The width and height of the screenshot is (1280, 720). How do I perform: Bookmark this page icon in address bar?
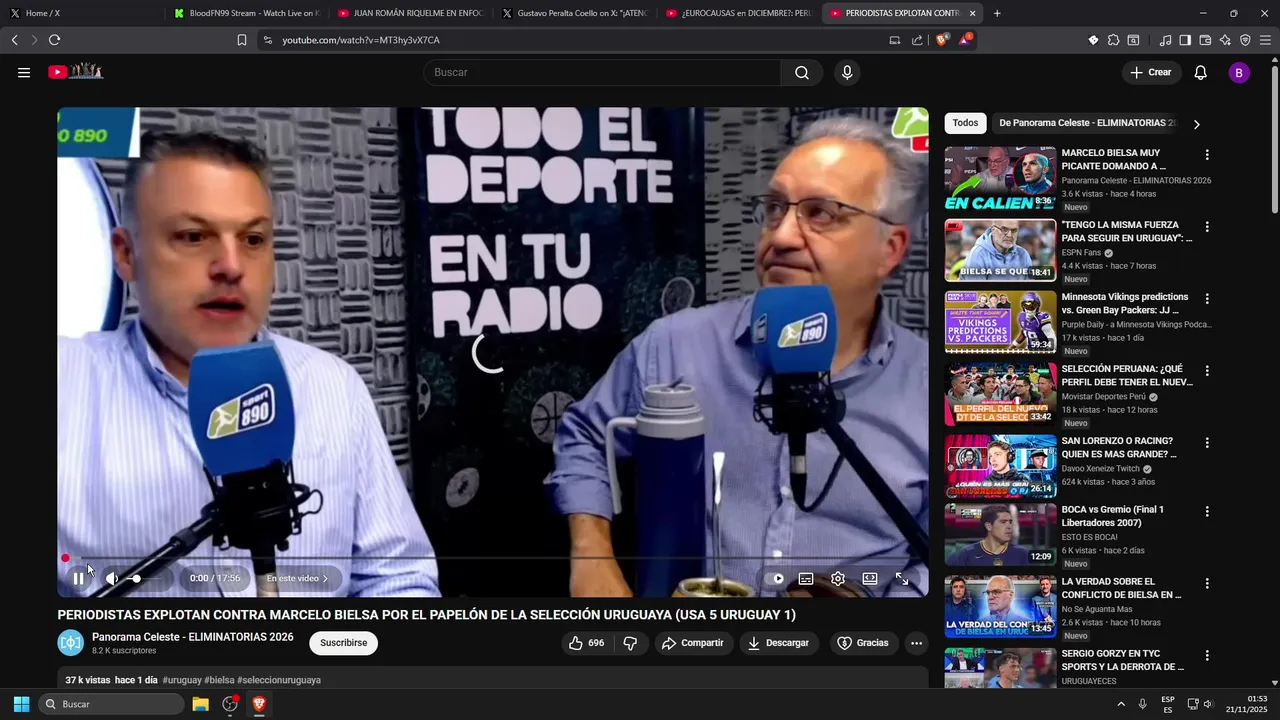pyautogui.click(x=242, y=40)
